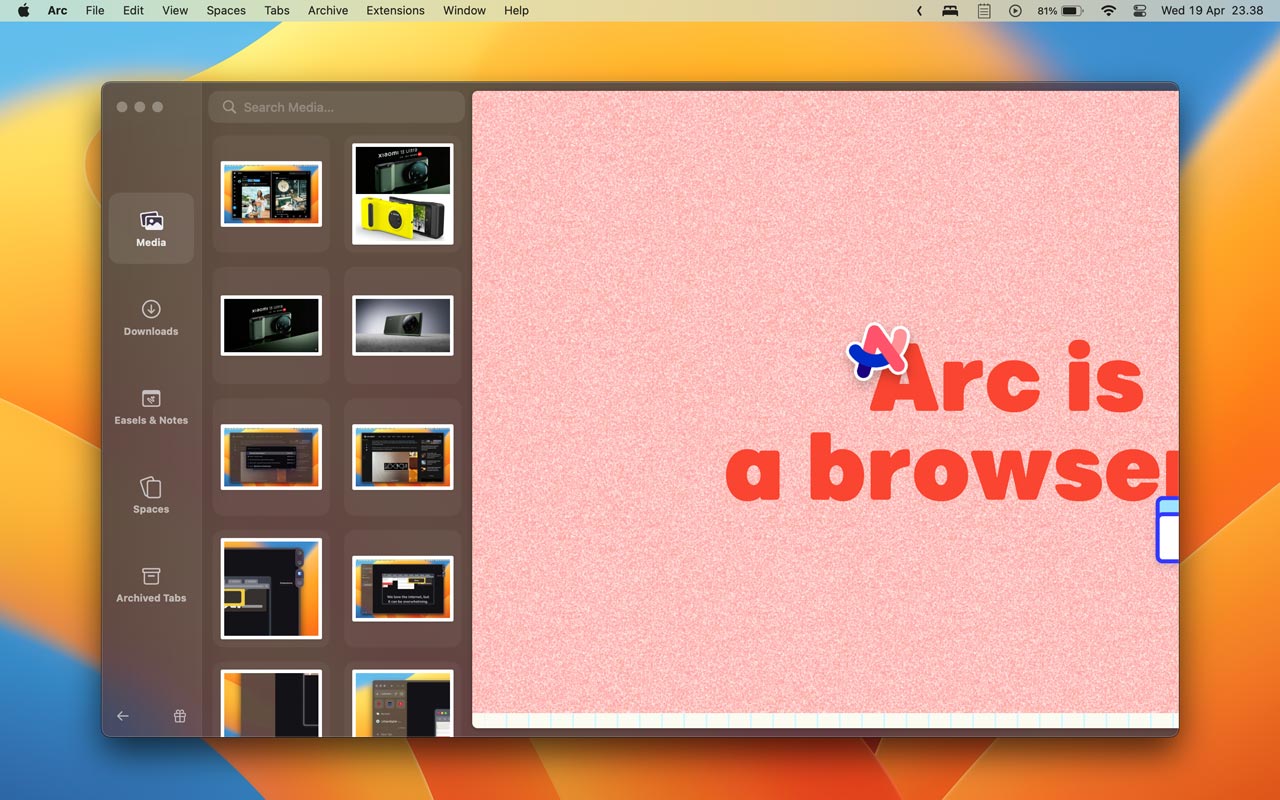
Task: Open the Downloads section
Action: [x=151, y=317]
